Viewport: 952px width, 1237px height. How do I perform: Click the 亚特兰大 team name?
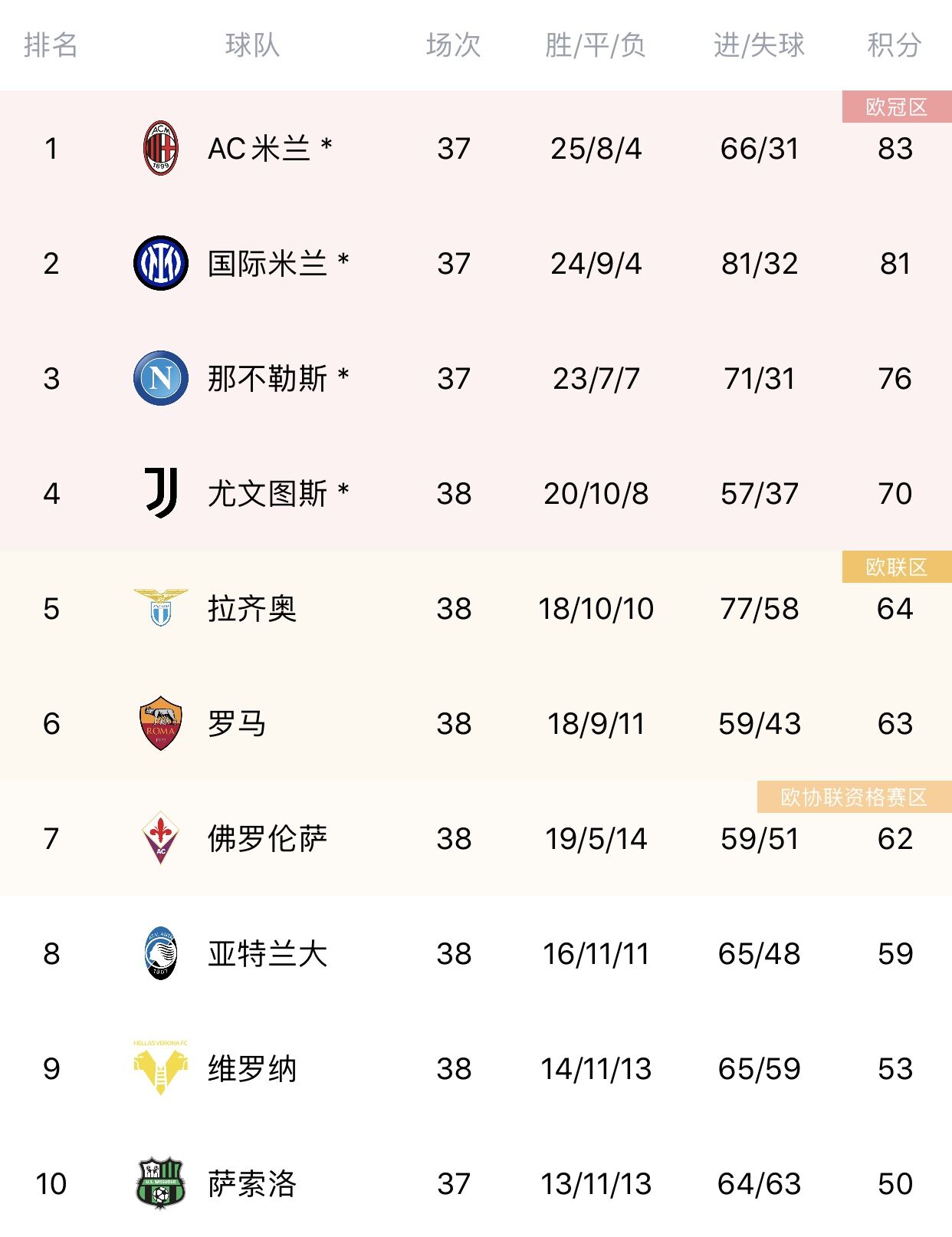point(268,954)
